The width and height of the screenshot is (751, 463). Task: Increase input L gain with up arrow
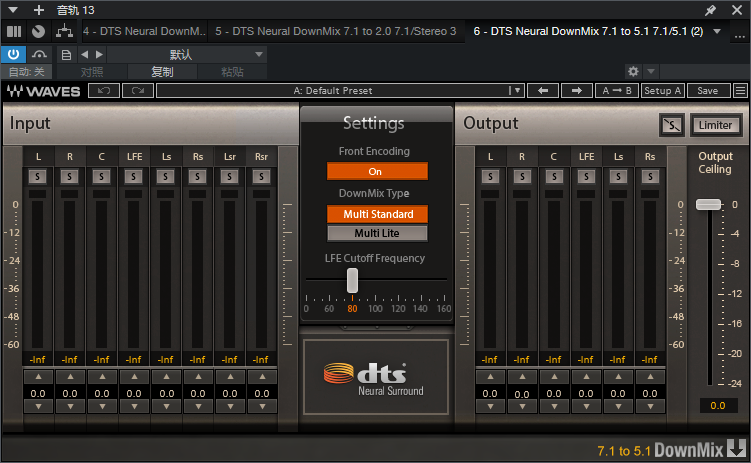pos(38,377)
